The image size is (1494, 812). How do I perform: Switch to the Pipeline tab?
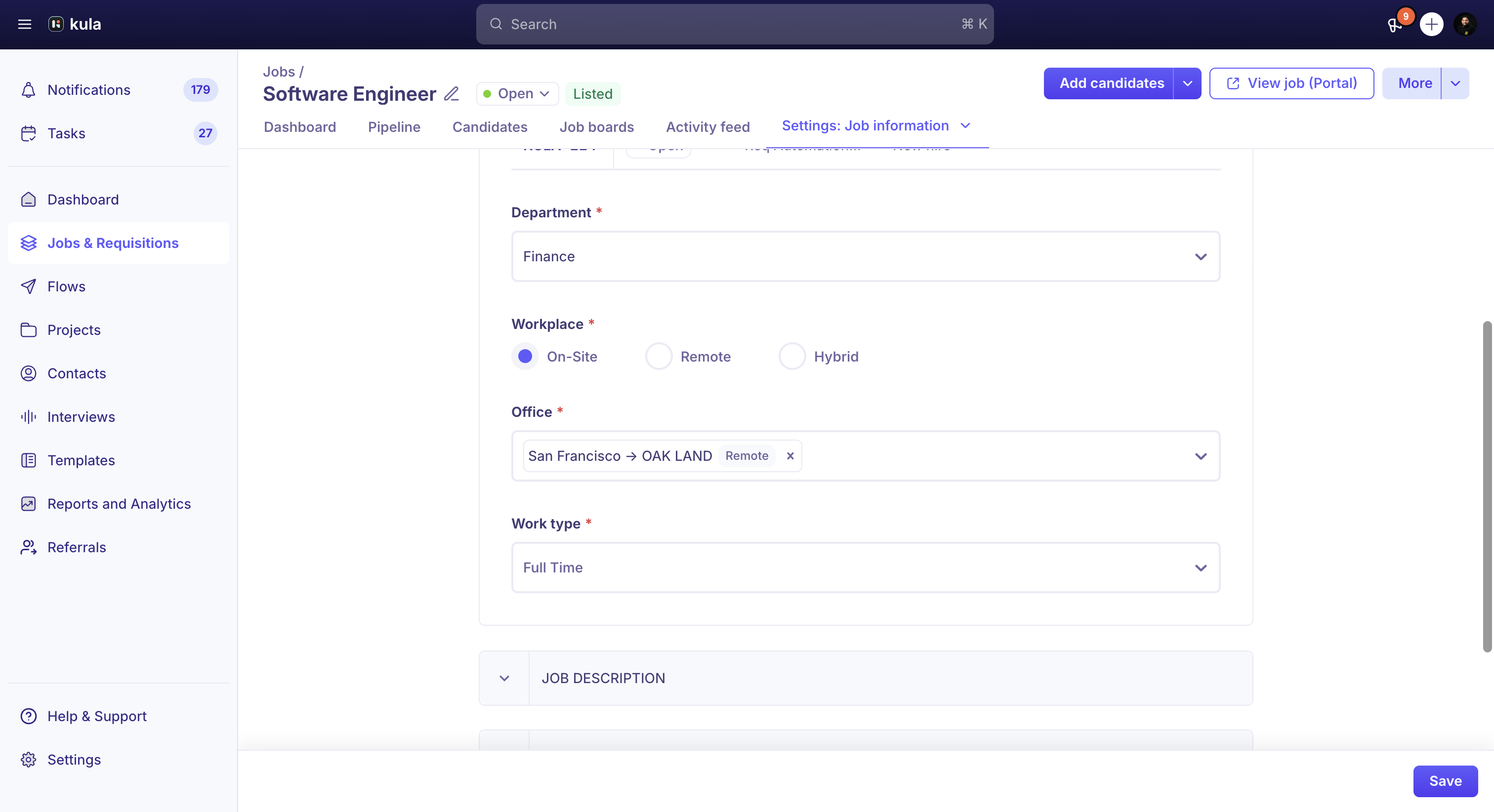pyautogui.click(x=394, y=127)
